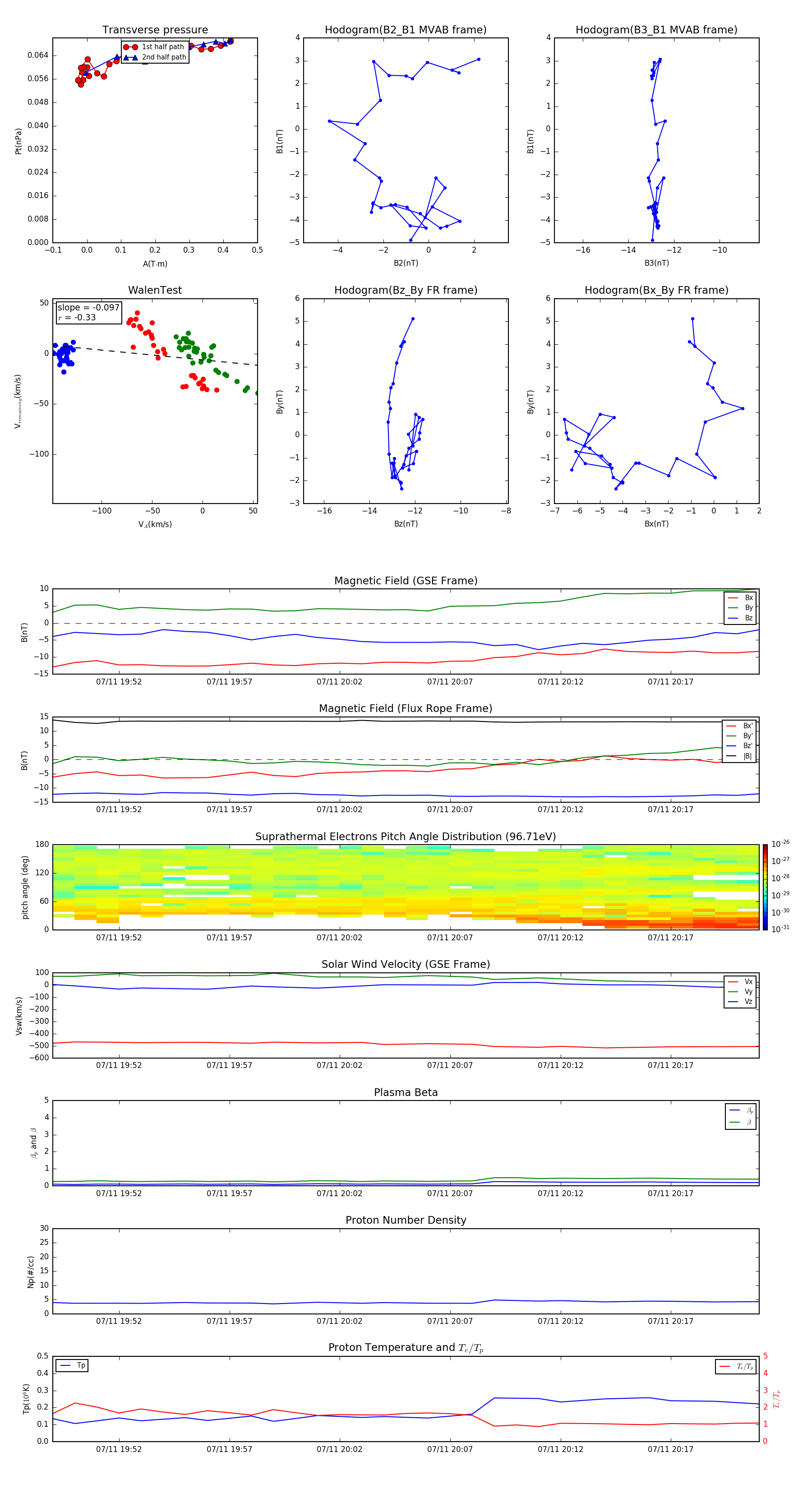Click "07/11 19:57" tick under Proton Temperature panel
This screenshot has width=812, height=1489.
(230, 1450)
